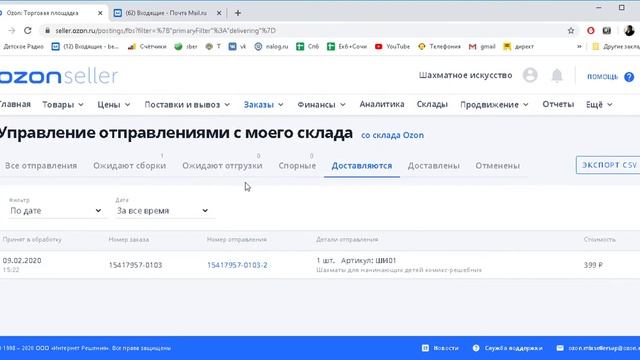The image size is (640, 360).
Task: Open the YouTube bookmark
Action: [392, 47]
